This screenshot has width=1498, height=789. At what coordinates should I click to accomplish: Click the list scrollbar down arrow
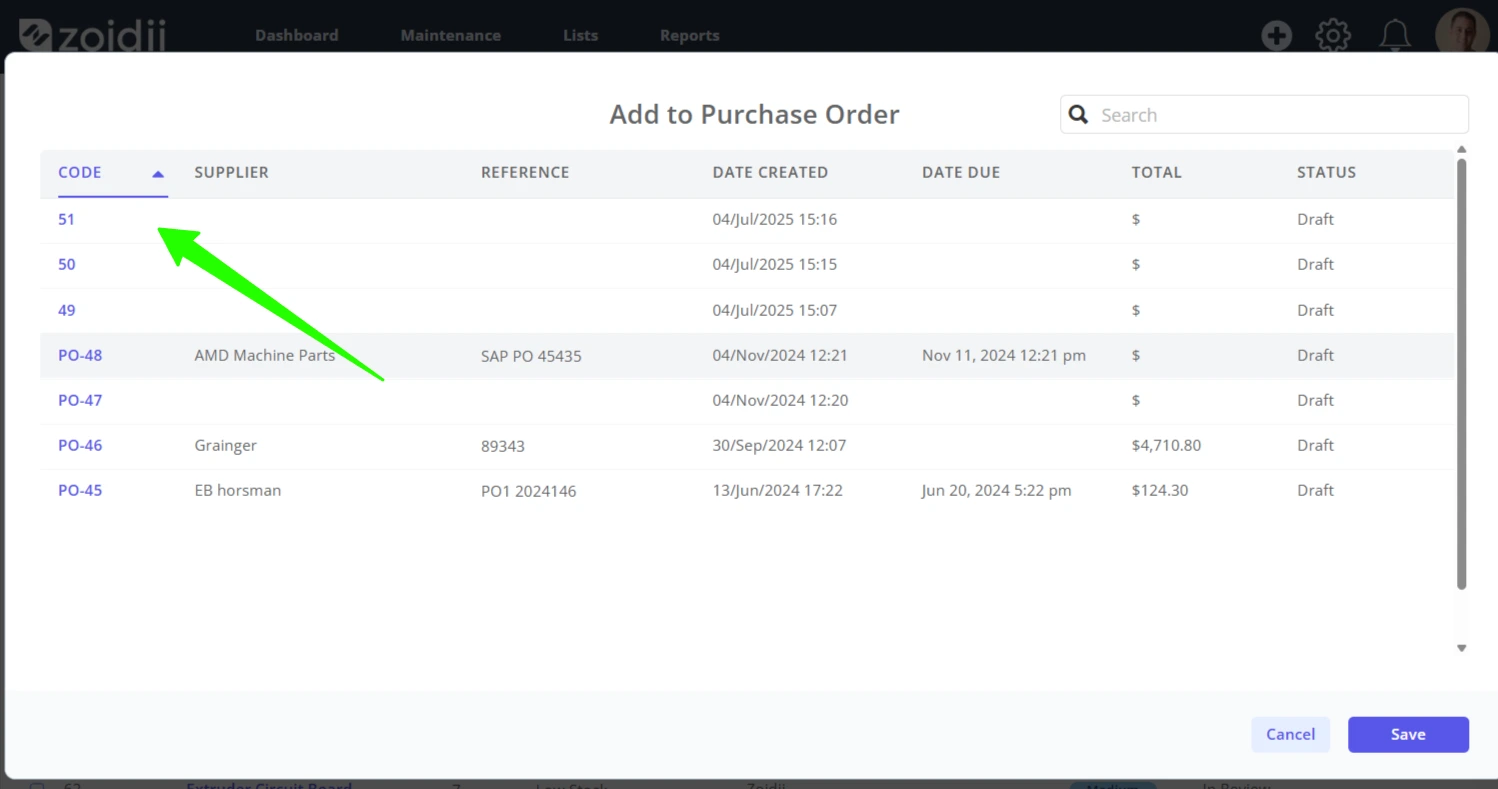[1461, 648]
